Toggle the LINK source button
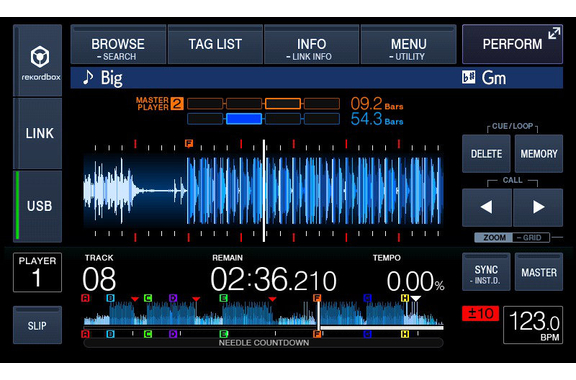 pyautogui.click(x=37, y=133)
